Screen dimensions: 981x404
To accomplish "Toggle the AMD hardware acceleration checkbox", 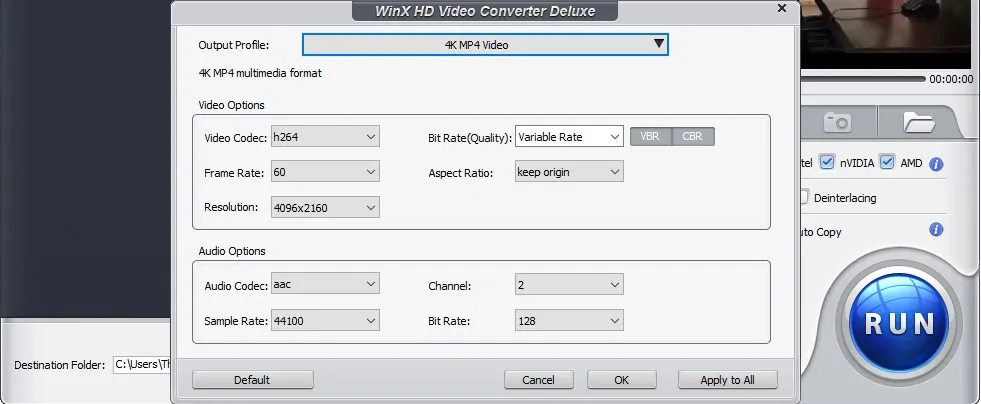I will [887, 163].
